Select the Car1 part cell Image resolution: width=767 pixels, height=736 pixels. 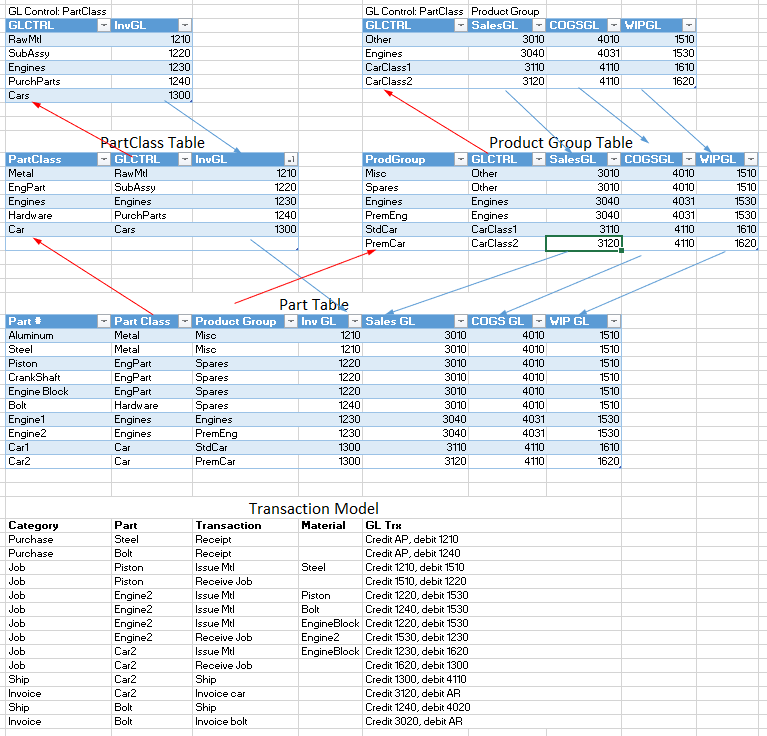58,447
